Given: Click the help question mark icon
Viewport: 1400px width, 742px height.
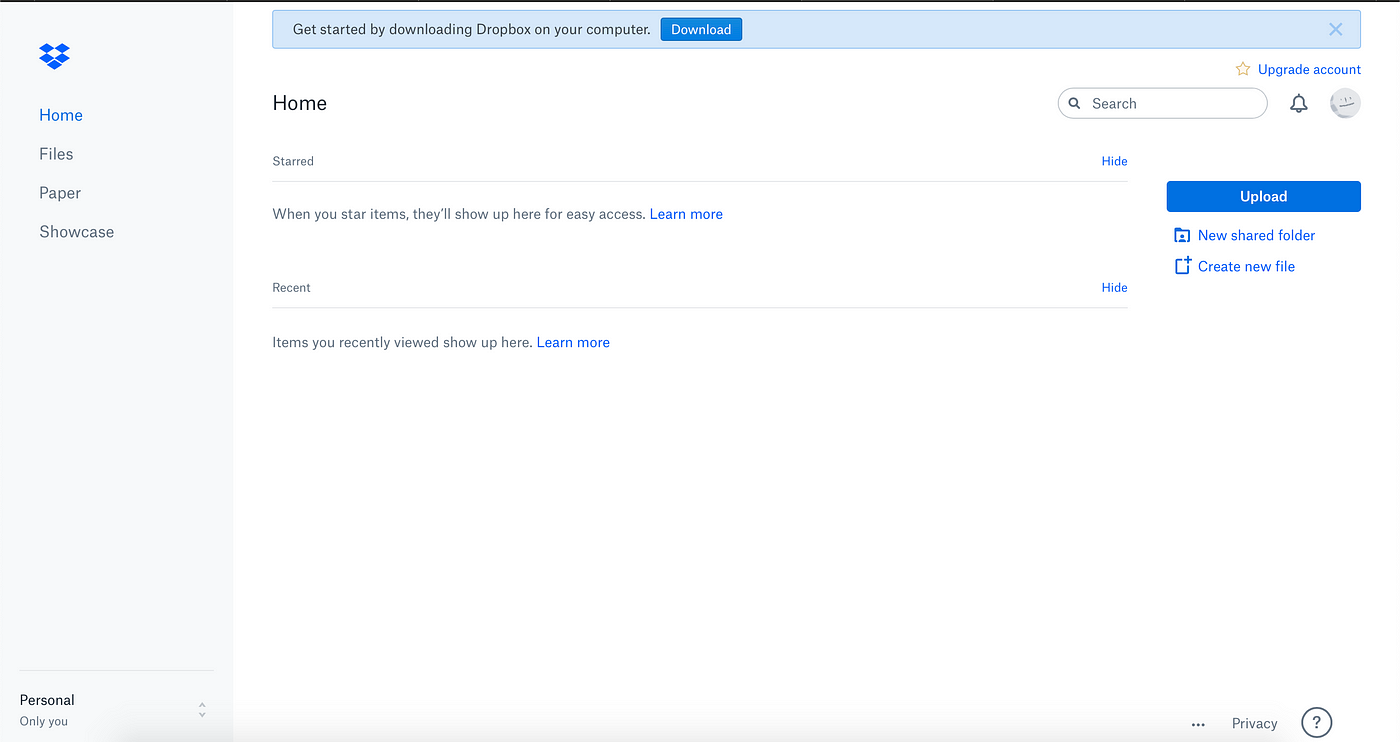Looking at the screenshot, I should click(x=1317, y=722).
